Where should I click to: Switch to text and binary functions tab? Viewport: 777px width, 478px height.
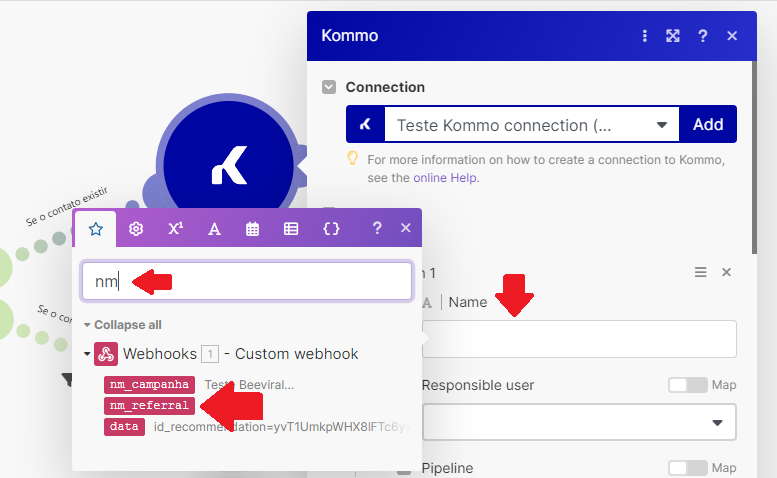pos(214,229)
